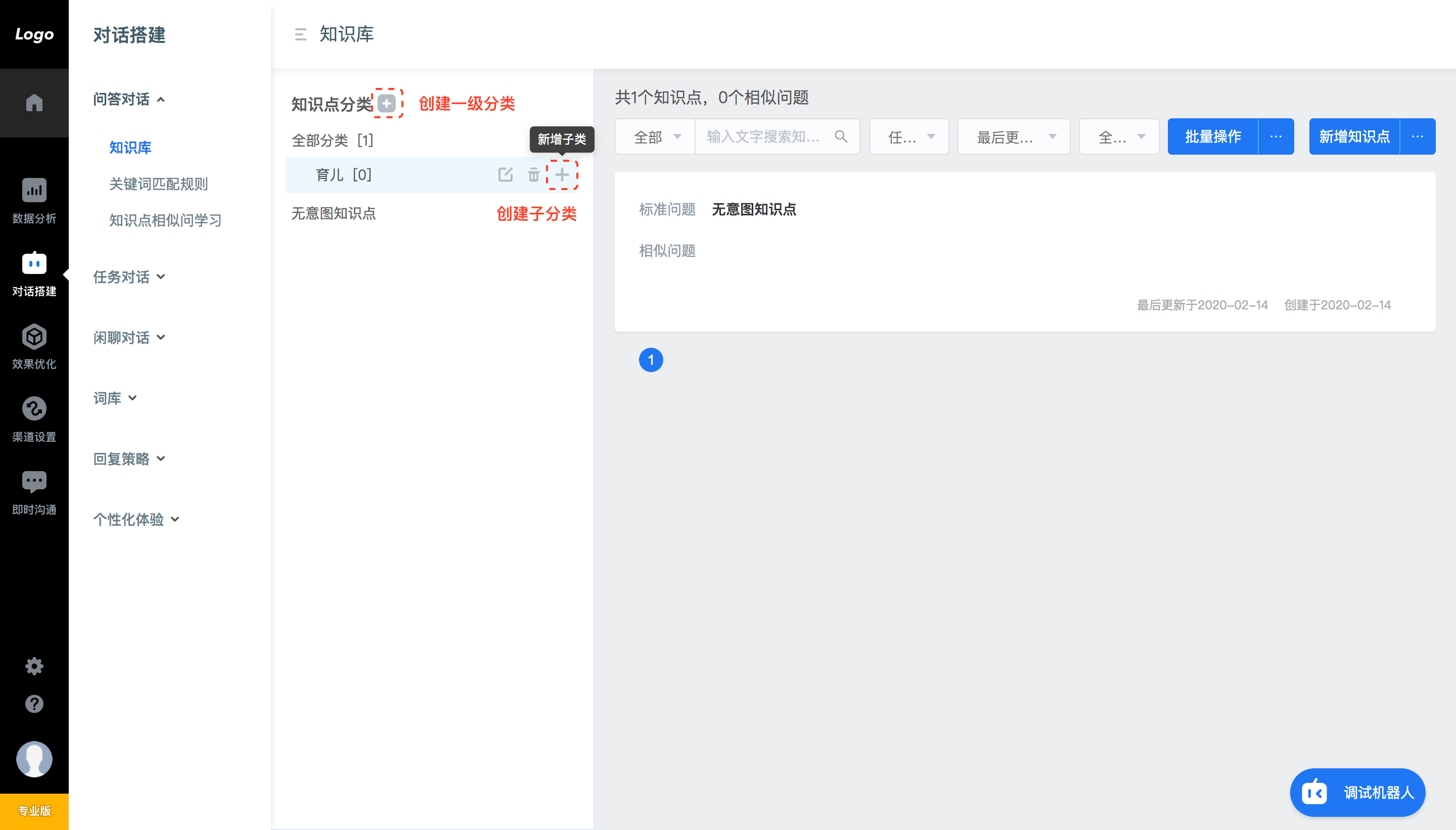The width and height of the screenshot is (1456, 830).
Task: Open the 即时沟通 chat icon
Action: point(34,482)
